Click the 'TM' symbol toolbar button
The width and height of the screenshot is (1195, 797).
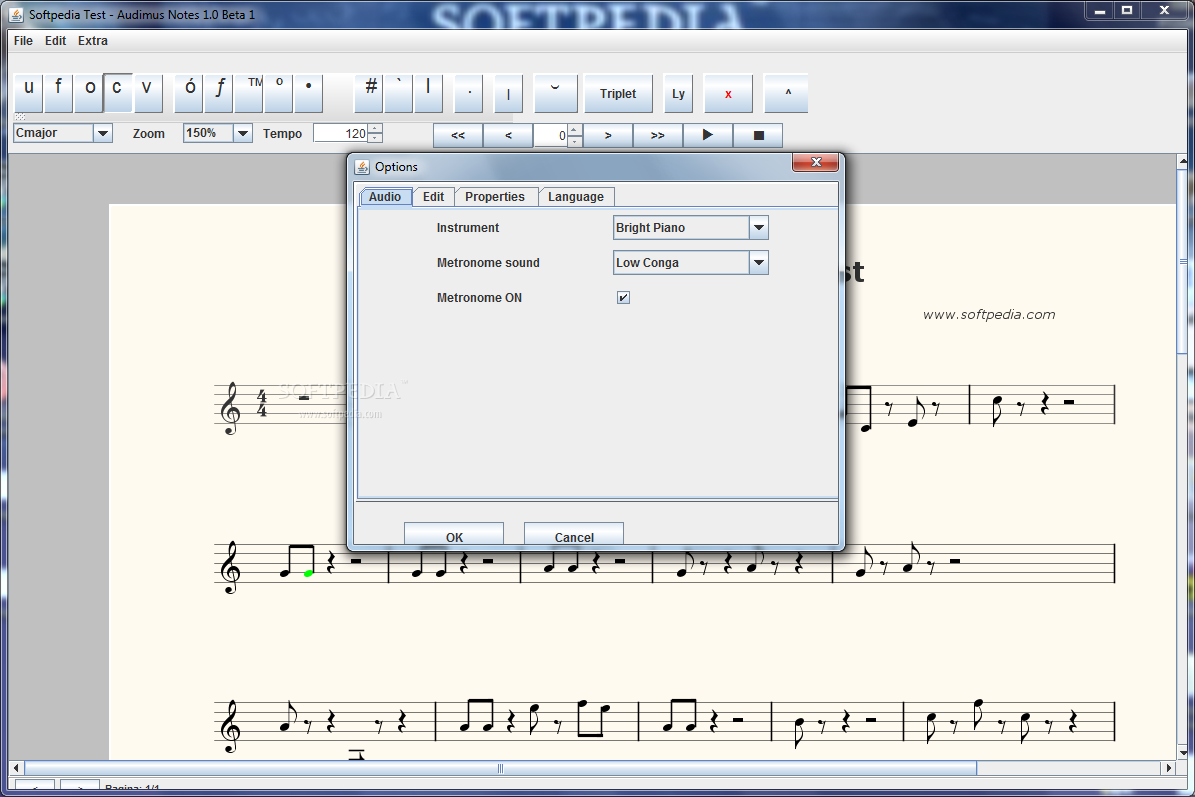point(249,94)
